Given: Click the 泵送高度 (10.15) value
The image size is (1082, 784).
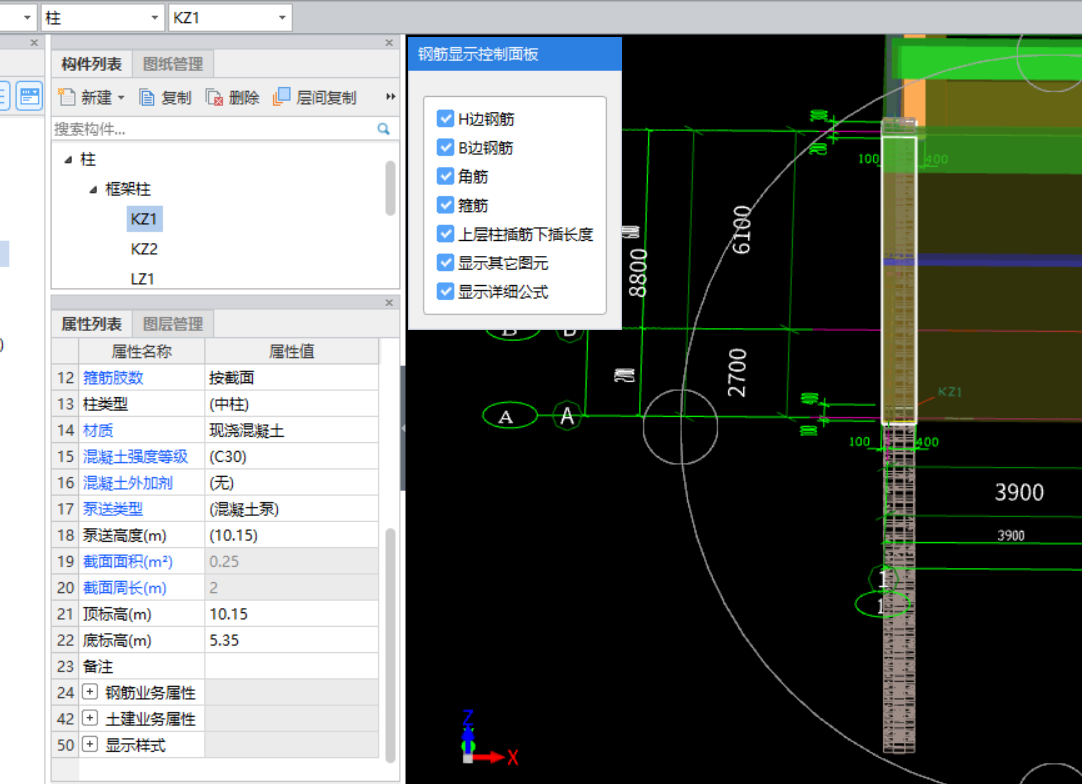Looking at the screenshot, I should coord(292,535).
